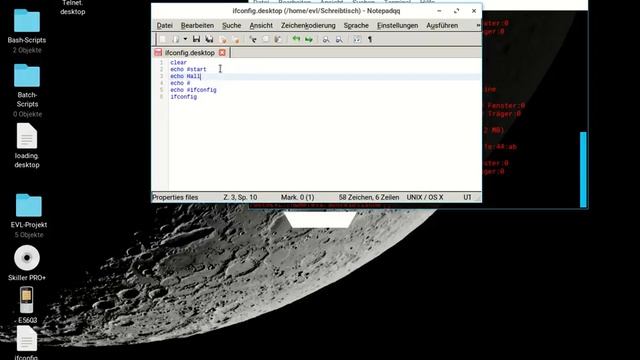
Task: Open the Bearbeiten menu
Action: [197, 25]
